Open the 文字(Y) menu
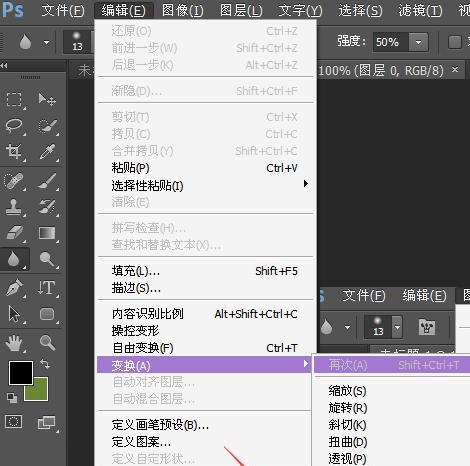 (300, 11)
